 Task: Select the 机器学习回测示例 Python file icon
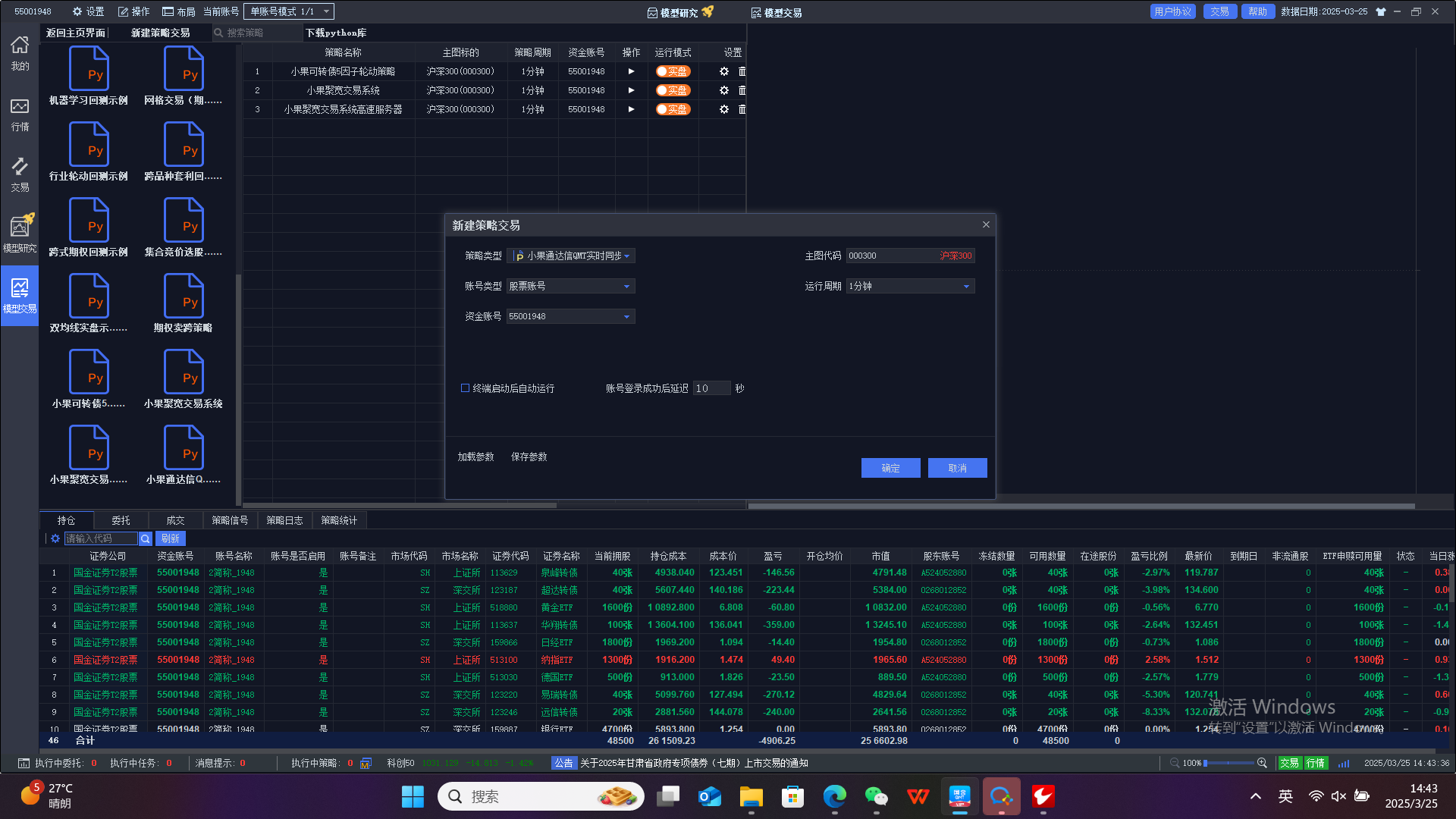pyautogui.click(x=89, y=70)
